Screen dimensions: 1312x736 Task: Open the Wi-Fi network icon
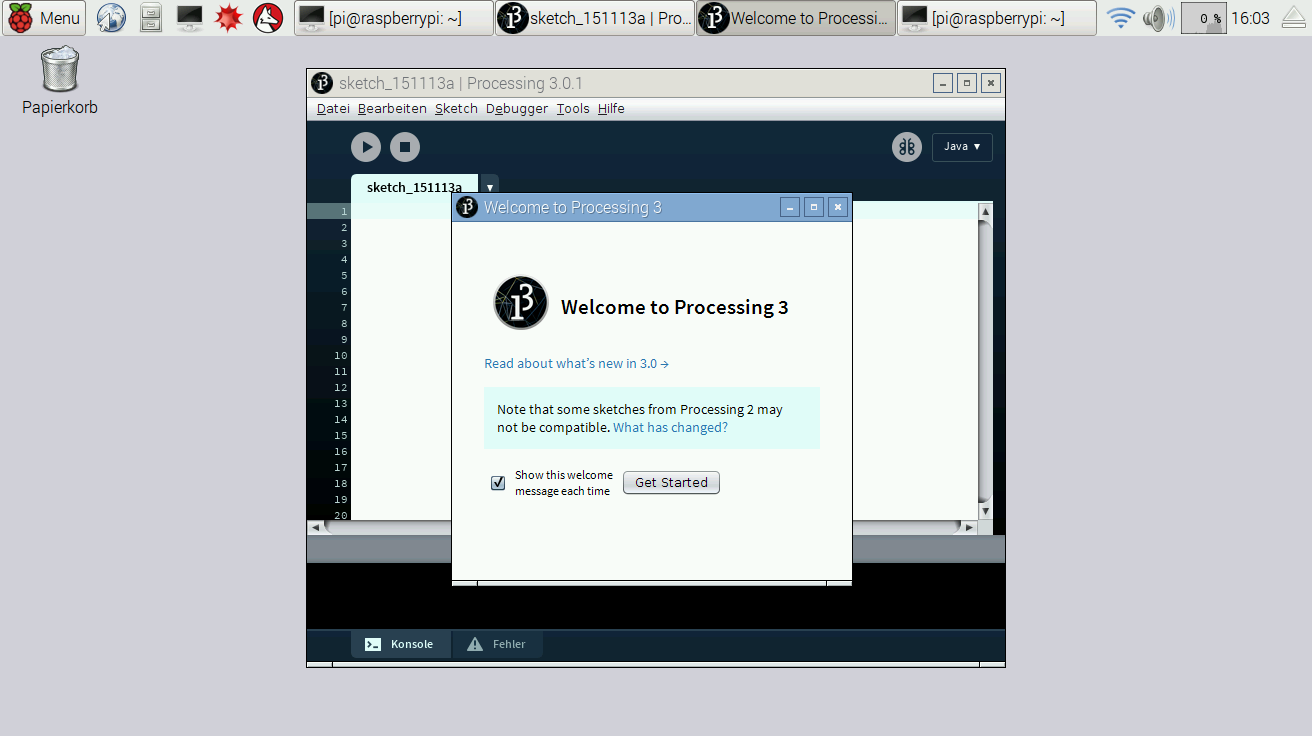point(1121,18)
